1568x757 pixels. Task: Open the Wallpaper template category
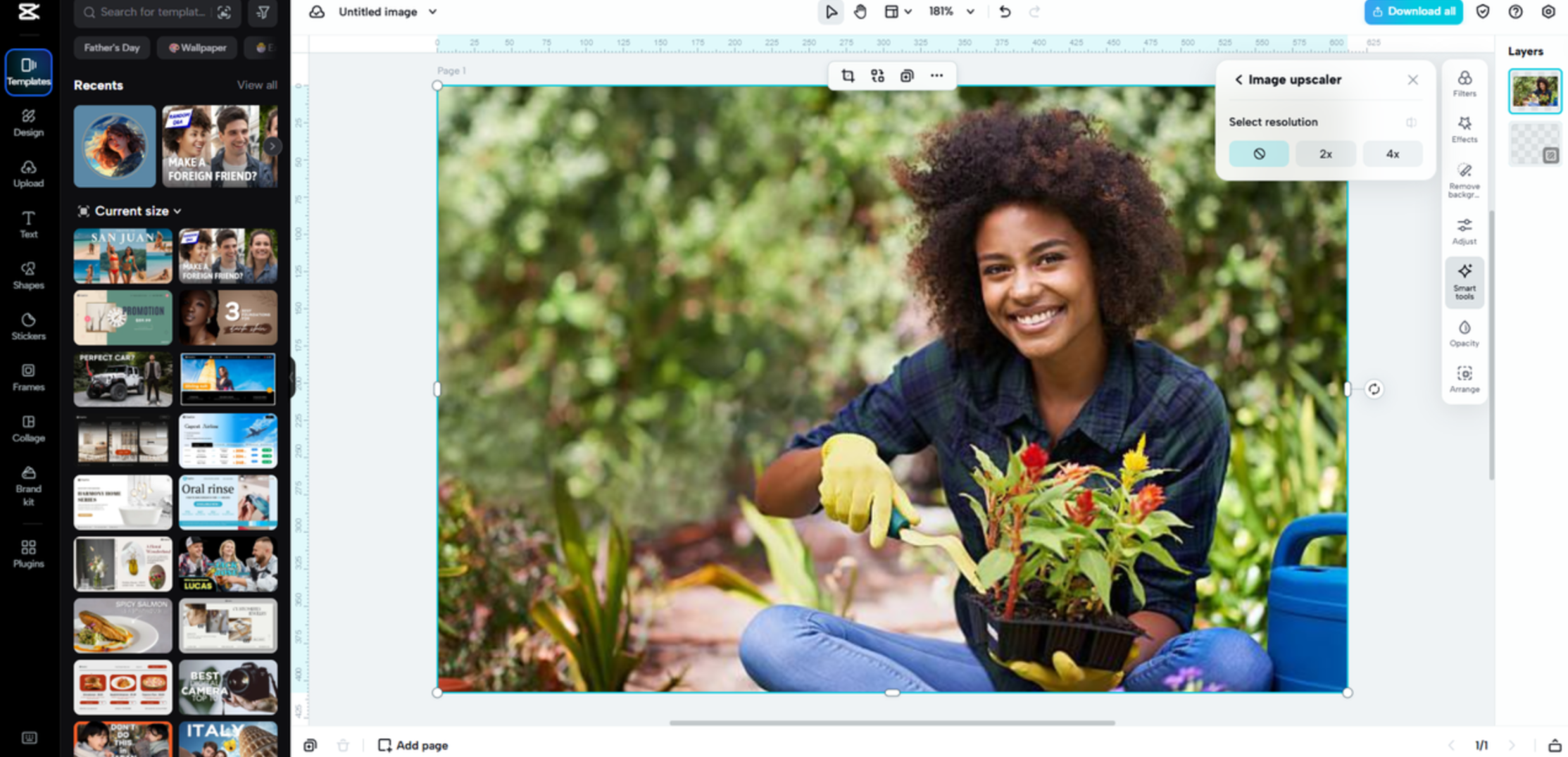(x=197, y=47)
